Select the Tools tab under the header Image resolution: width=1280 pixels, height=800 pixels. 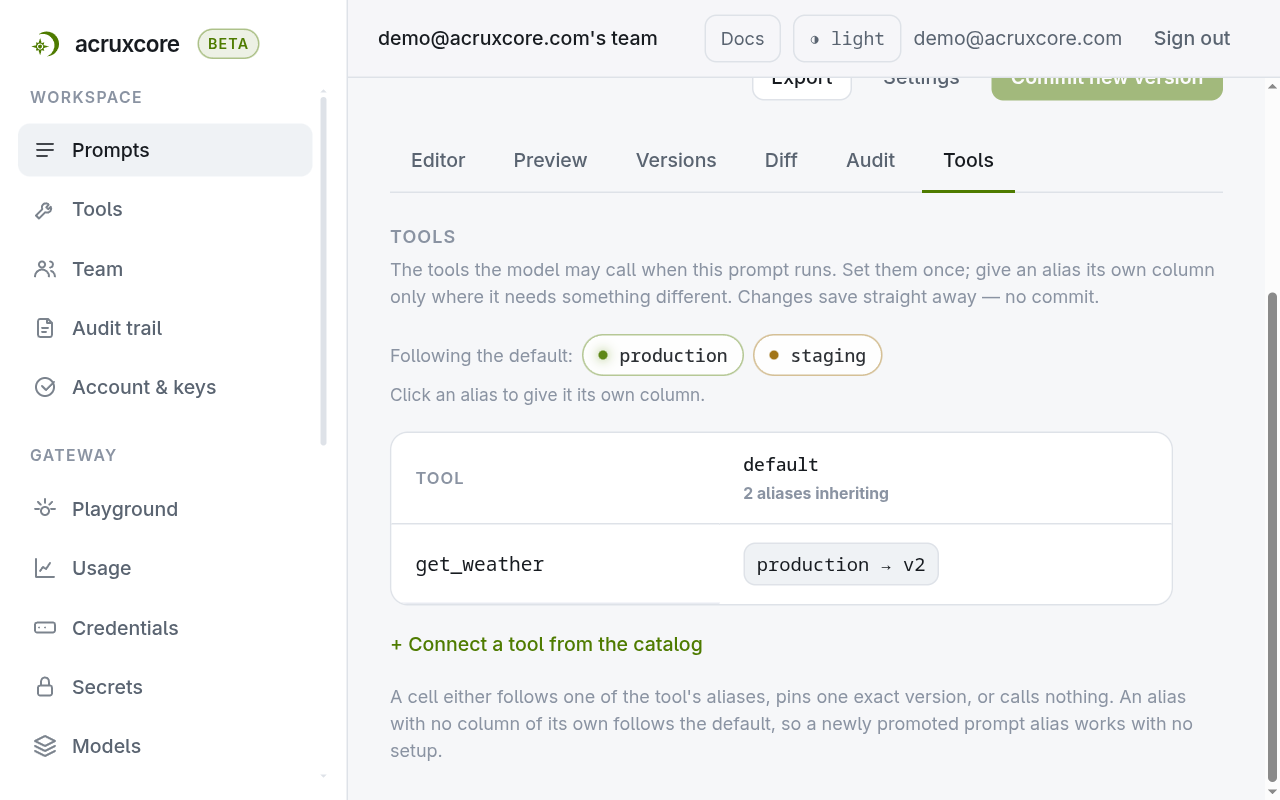pyautogui.click(x=968, y=160)
